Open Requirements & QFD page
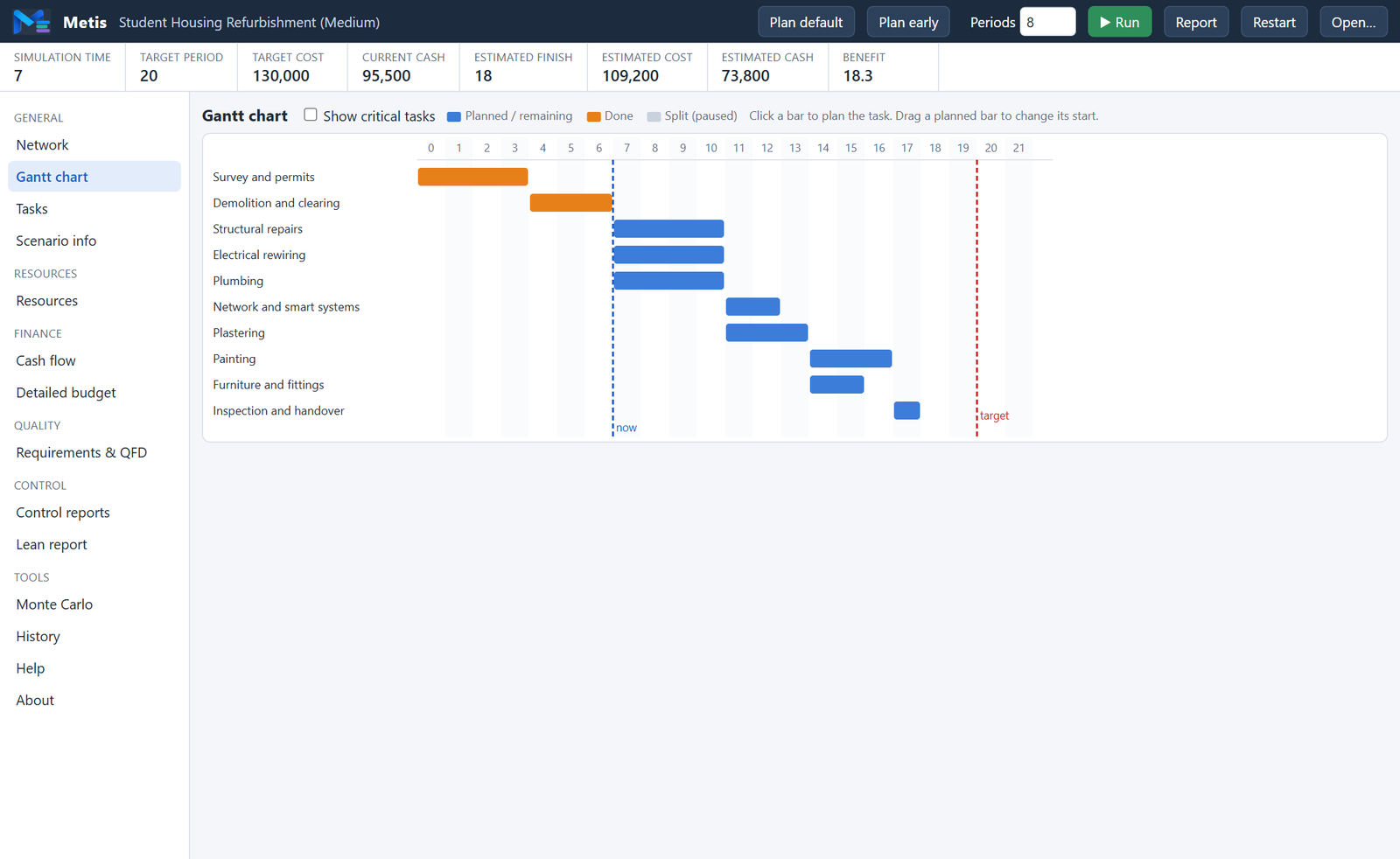Image resolution: width=1400 pixels, height=859 pixels. [94, 452]
